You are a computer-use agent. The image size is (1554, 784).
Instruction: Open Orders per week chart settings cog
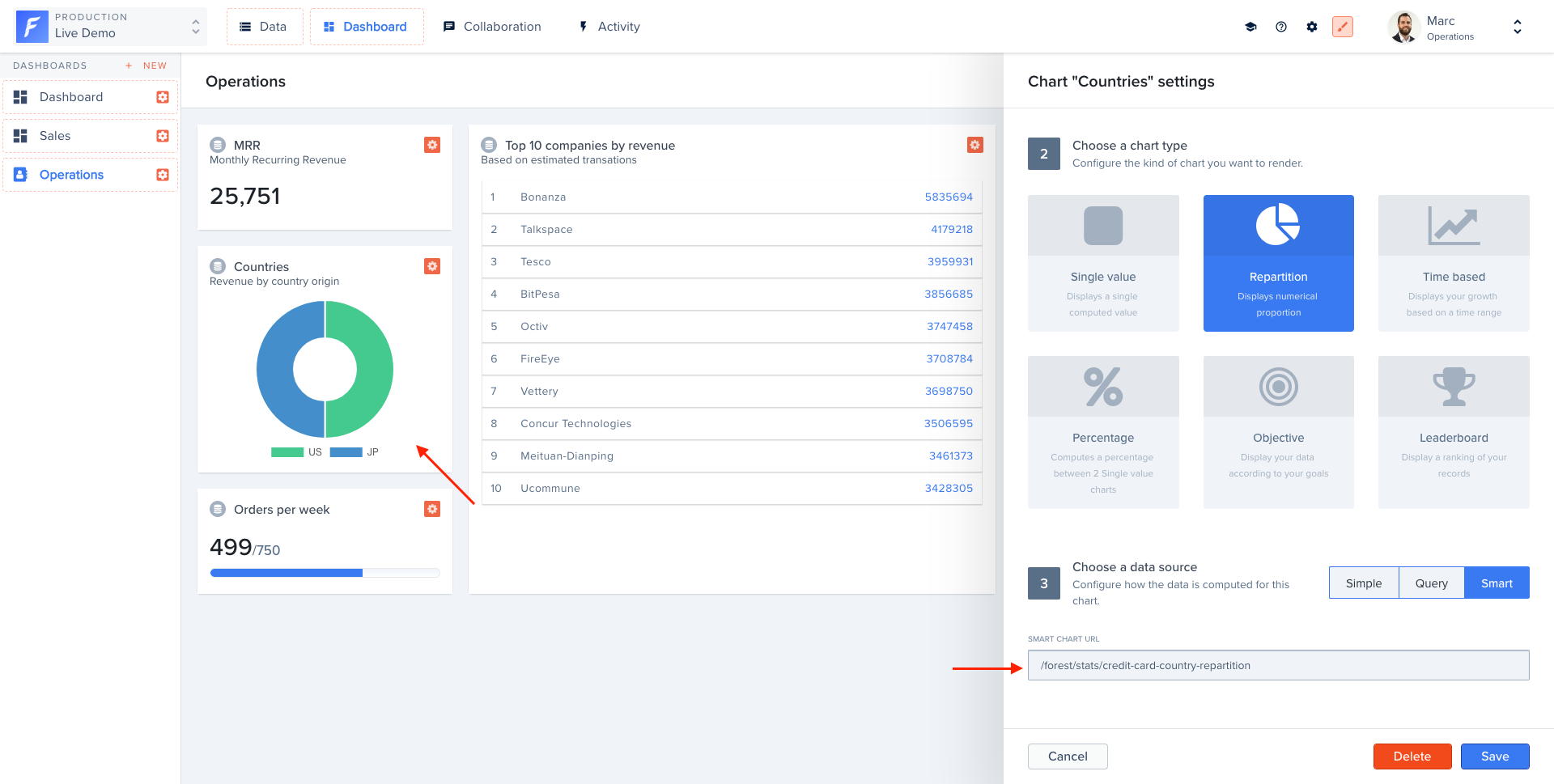coord(432,509)
